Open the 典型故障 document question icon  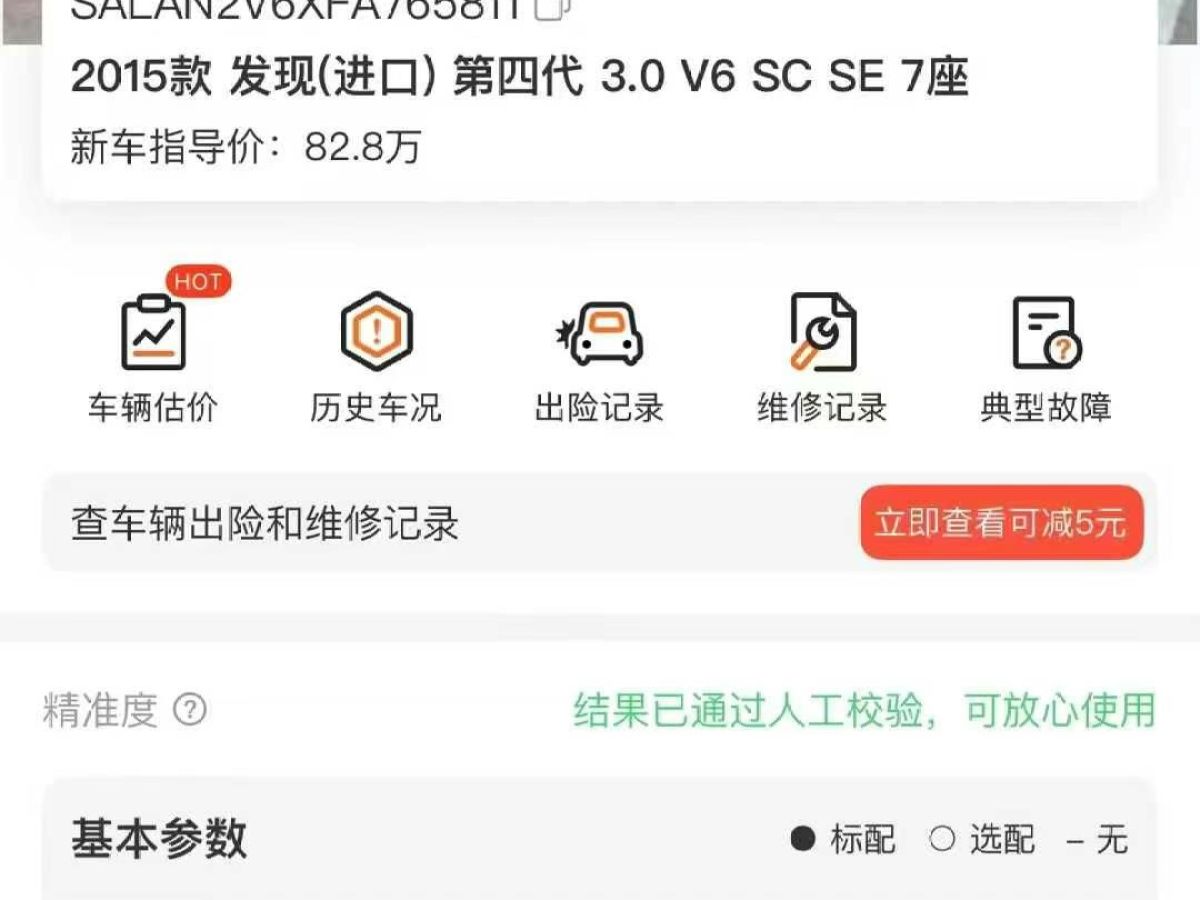[x=1046, y=333]
